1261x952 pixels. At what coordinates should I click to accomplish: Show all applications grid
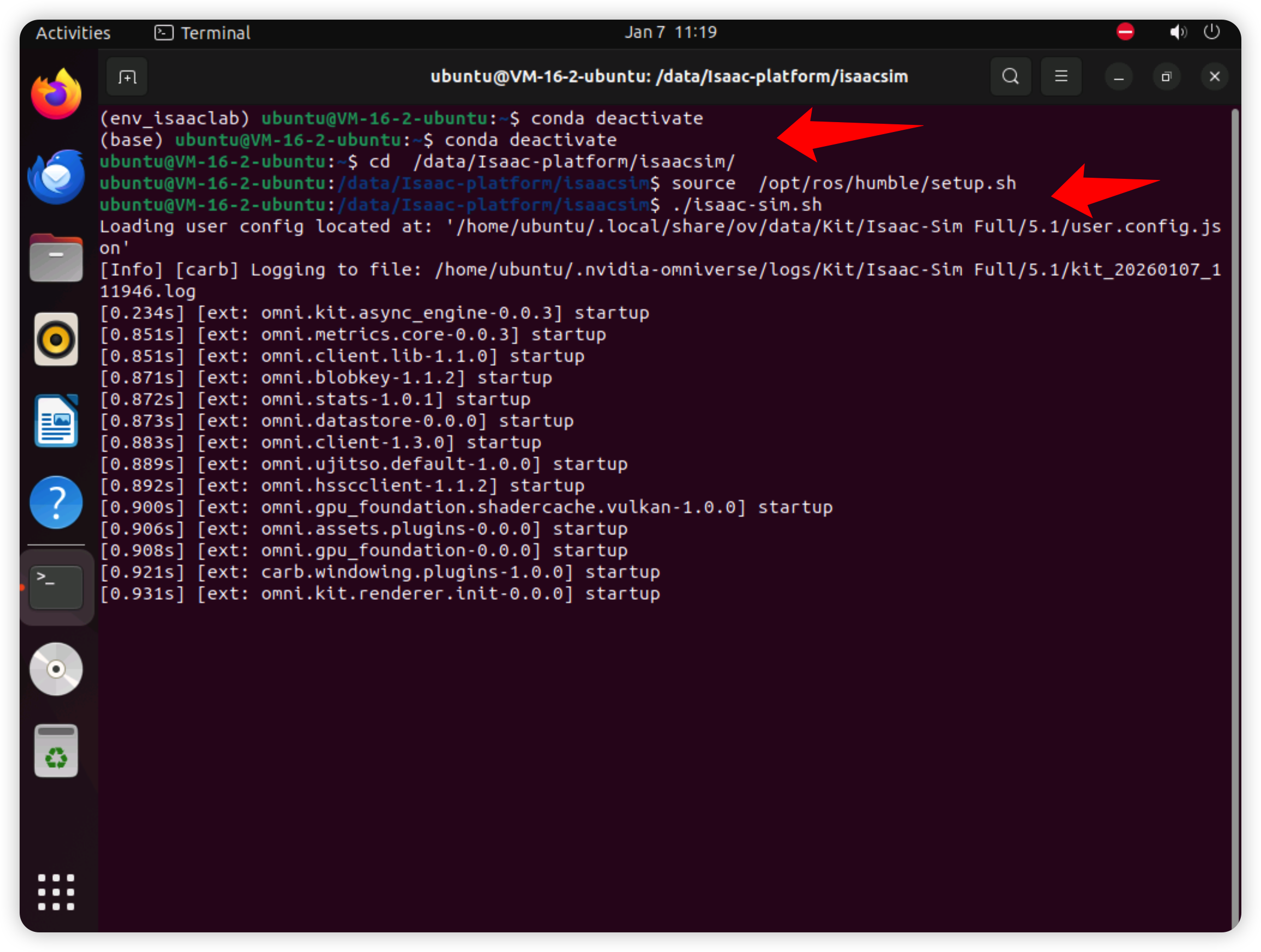pos(56,891)
